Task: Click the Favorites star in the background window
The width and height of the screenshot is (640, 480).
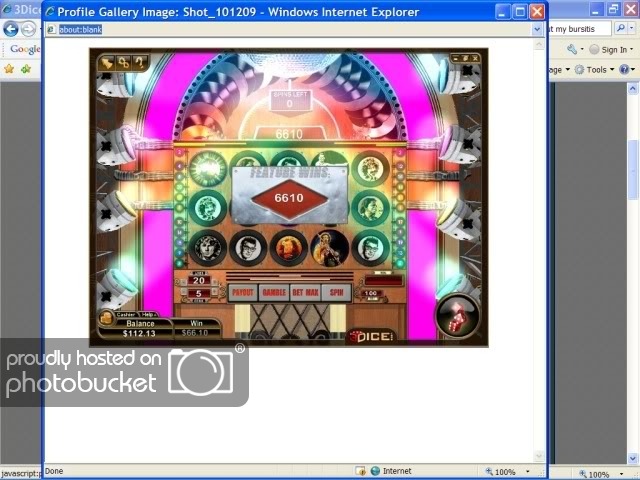Action: (x=9, y=69)
